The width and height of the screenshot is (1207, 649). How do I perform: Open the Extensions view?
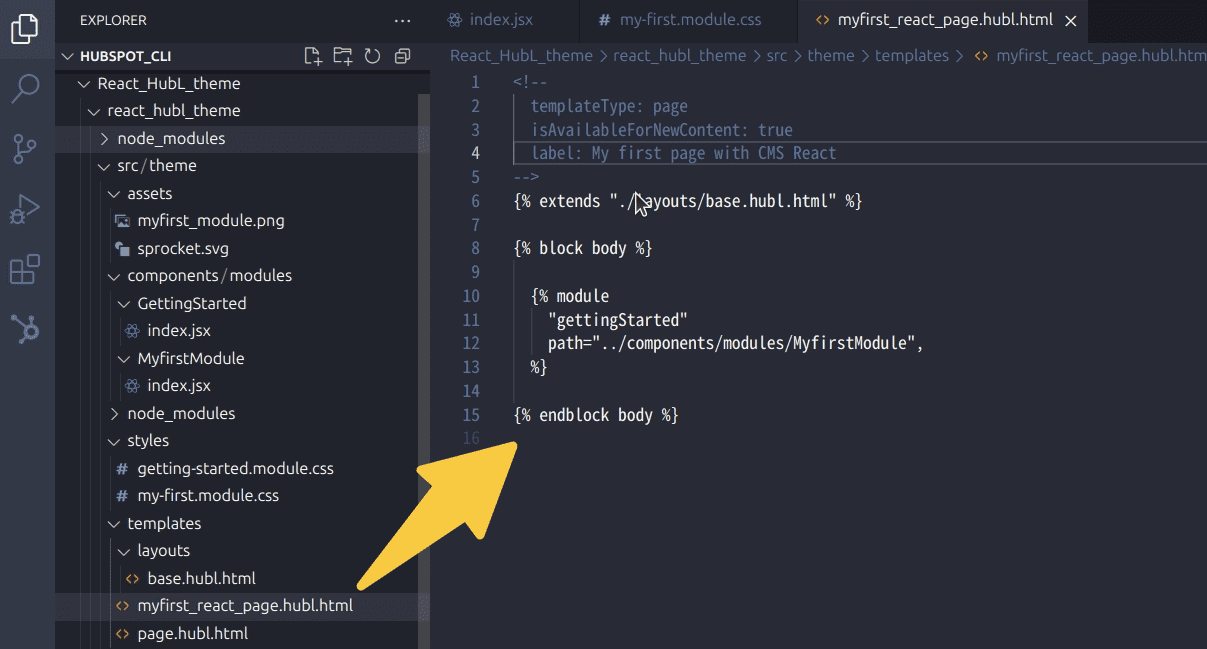pos(27,269)
